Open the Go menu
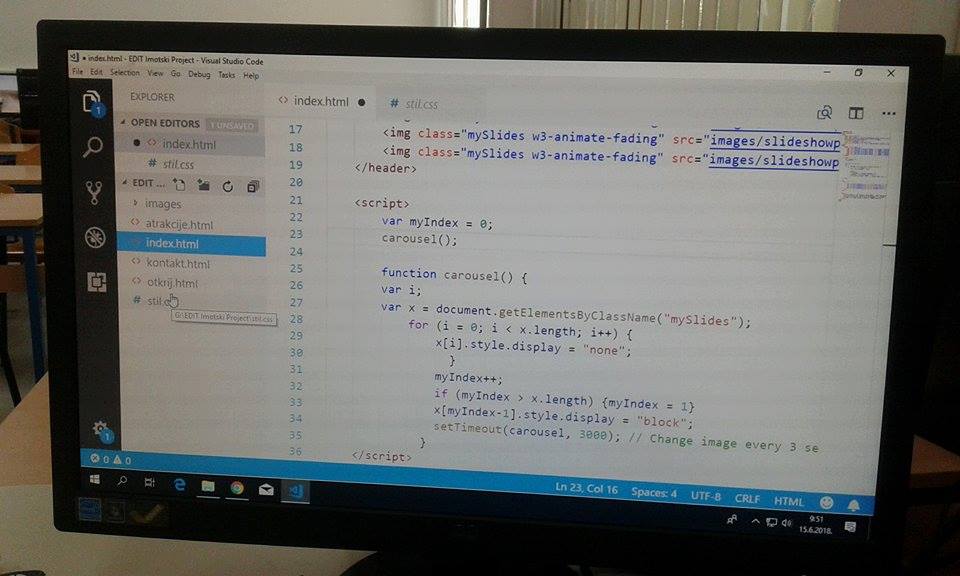Screen dimensions: 960x576 coord(176,73)
